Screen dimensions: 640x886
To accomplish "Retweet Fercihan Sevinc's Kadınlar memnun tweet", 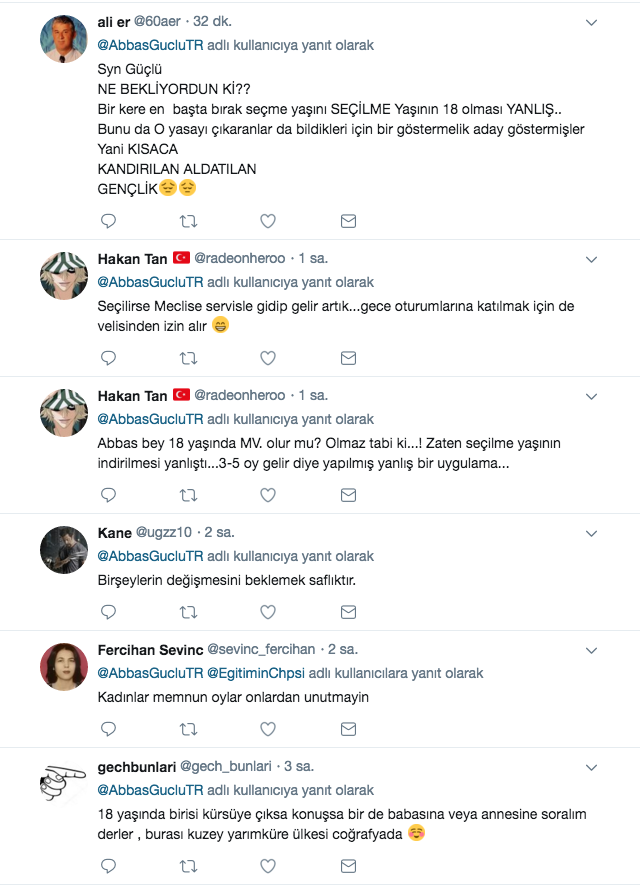I will pyautogui.click(x=188, y=730).
